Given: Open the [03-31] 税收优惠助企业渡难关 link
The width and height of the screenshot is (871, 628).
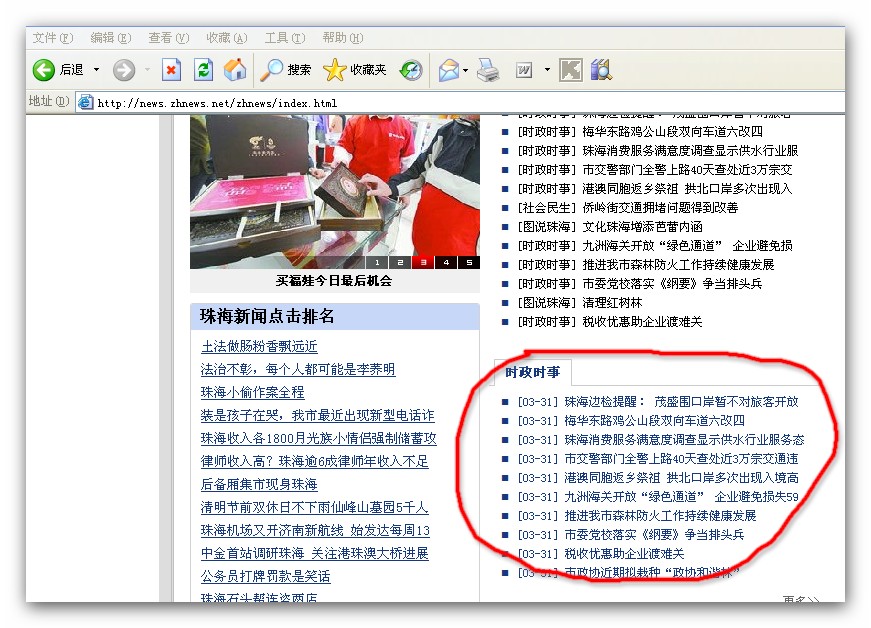Looking at the screenshot, I should point(601,554).
